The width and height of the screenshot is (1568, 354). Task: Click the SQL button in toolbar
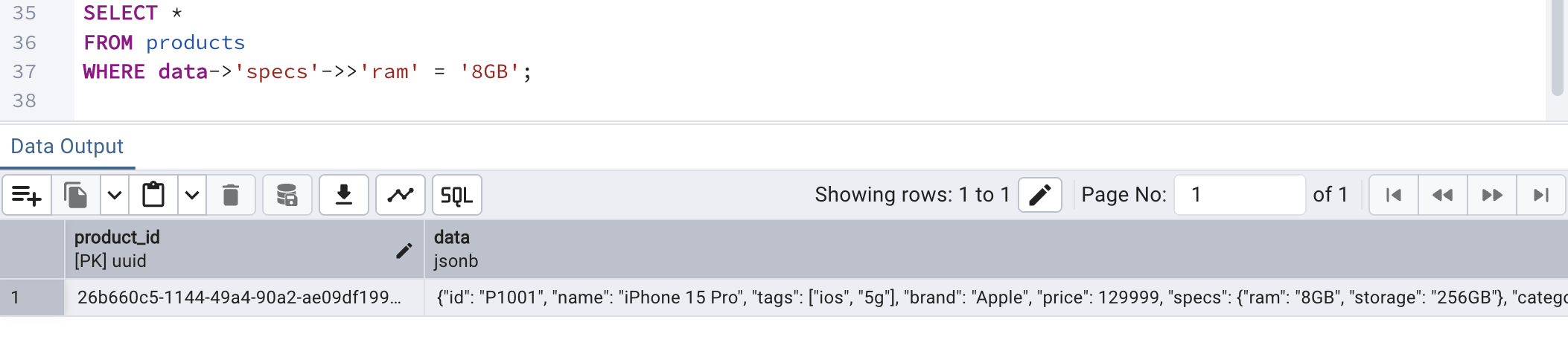456,195
